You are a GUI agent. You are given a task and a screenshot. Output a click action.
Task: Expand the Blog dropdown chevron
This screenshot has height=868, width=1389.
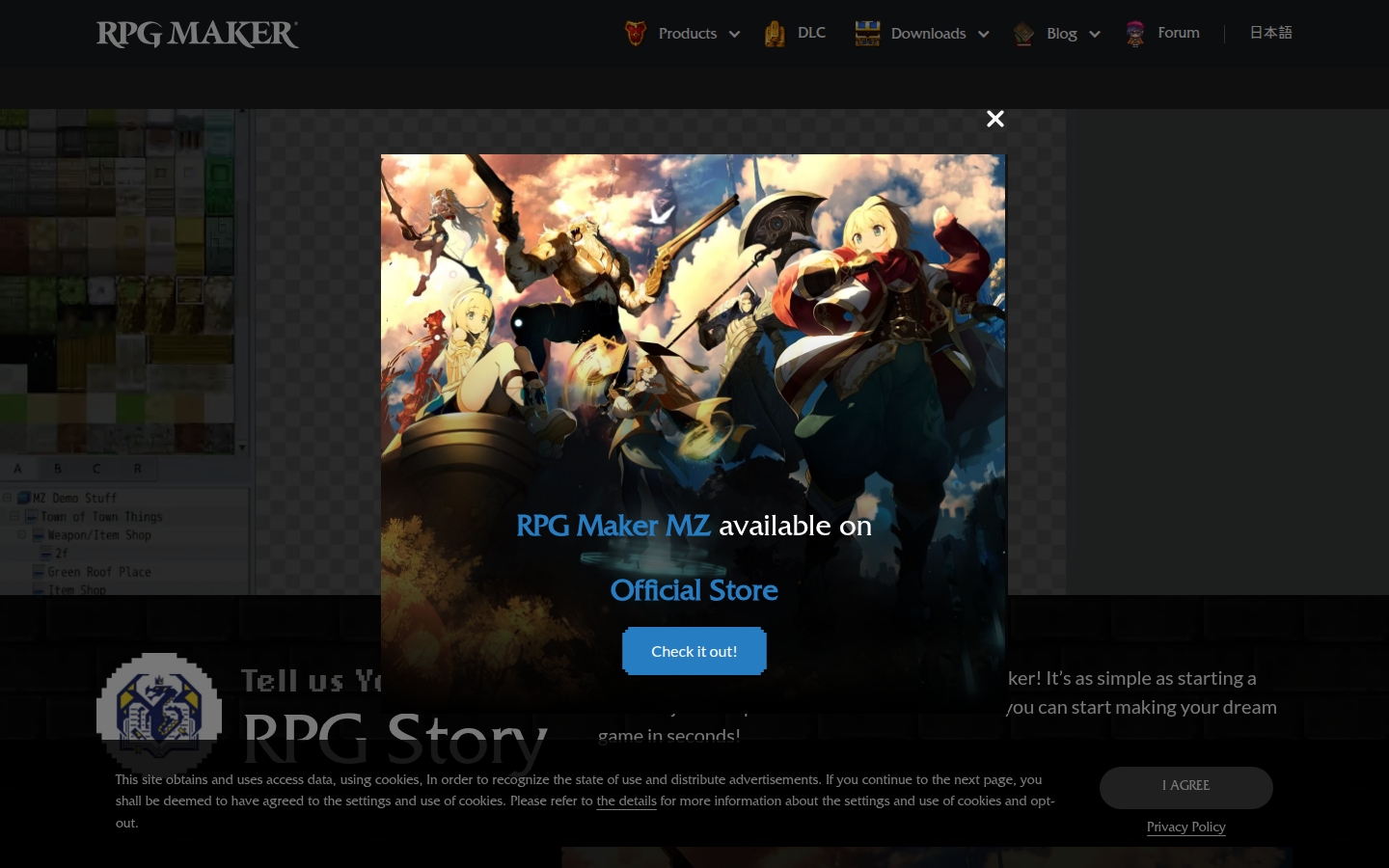click(x=1095, y=35)
